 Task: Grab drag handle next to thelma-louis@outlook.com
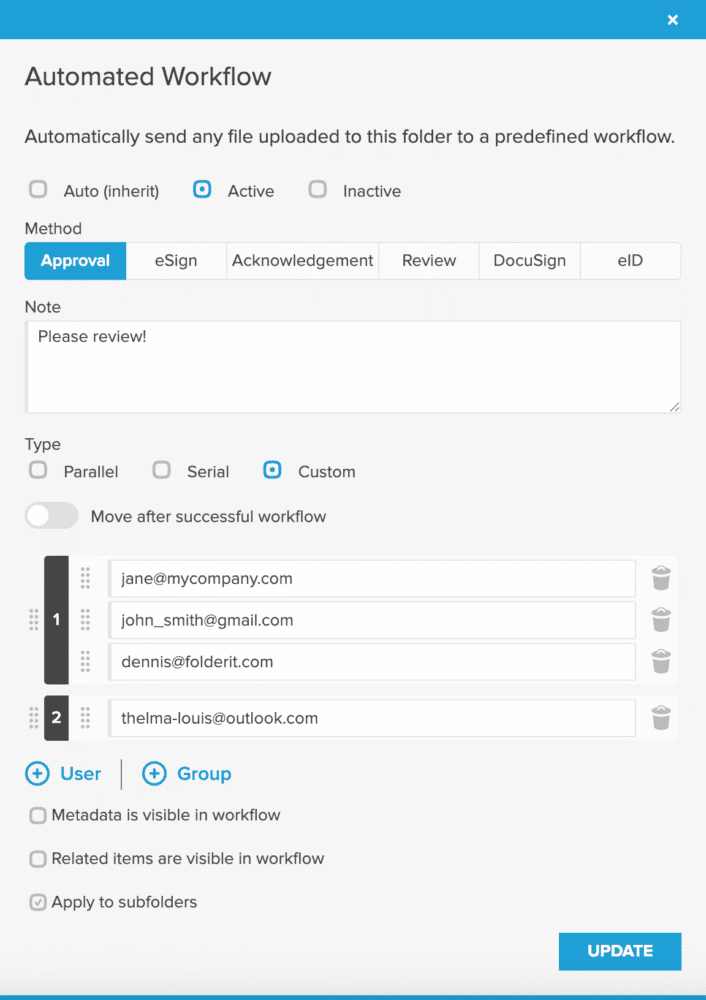[x=85, y=718]
